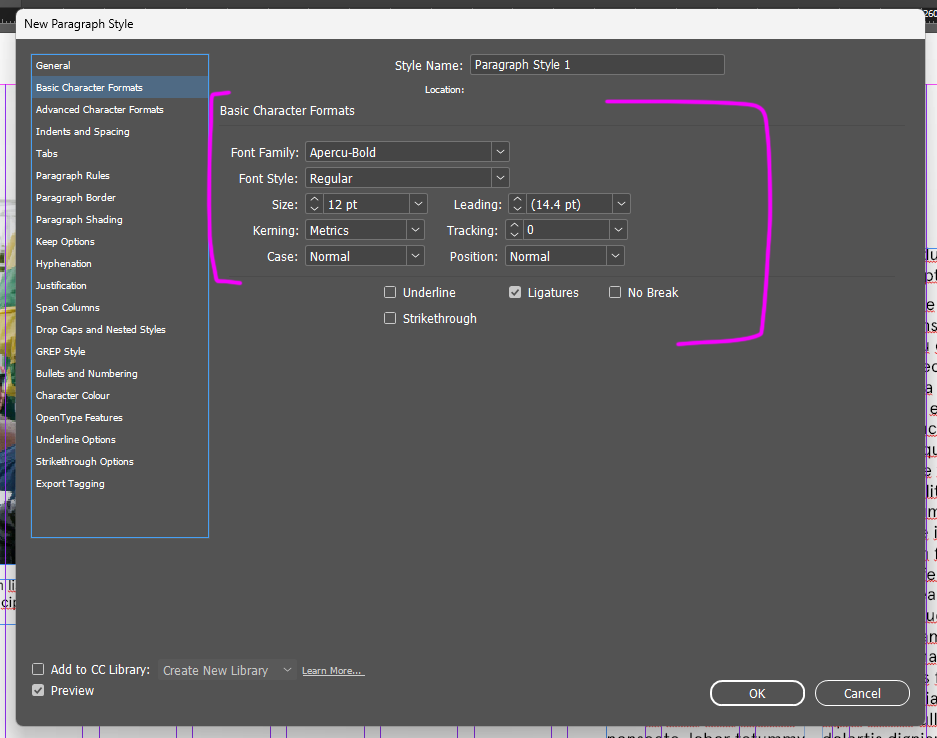This screenshot has height=738, width=937.
Task: Select GREP Style in the sidebar
Action: coord(59,351)
